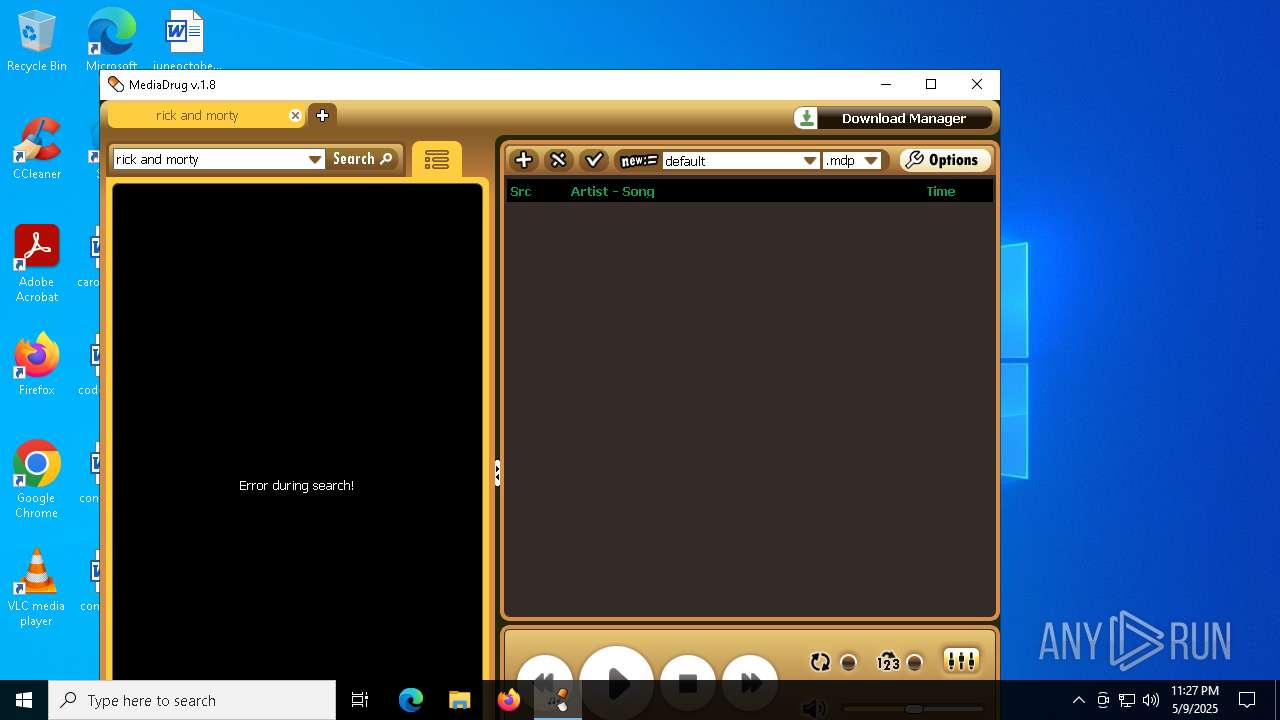Open the Windows Start menu
The height and width of the screenshot is (720, 1280).
click(24, 700)
